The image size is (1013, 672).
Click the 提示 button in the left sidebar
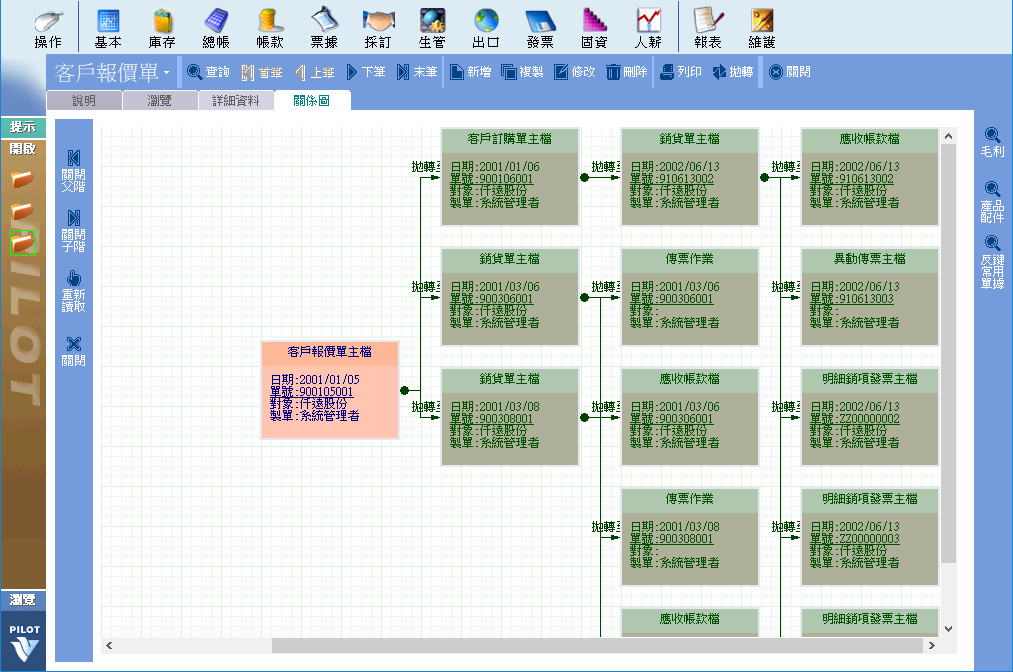click(22, 127)
